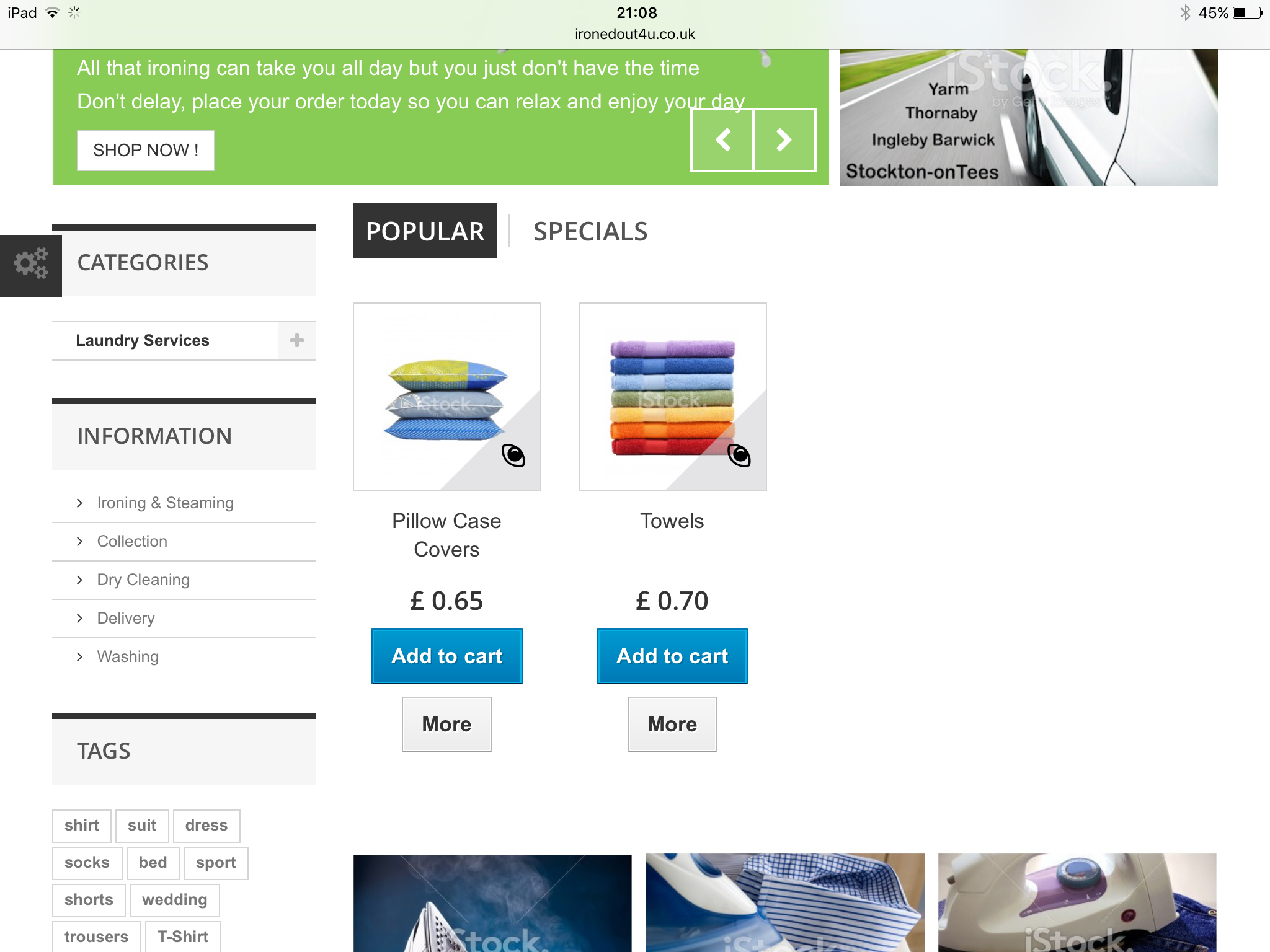Quick view Towels eye icon
This screenshot has width=1270, height=952.
coord(739,456)
